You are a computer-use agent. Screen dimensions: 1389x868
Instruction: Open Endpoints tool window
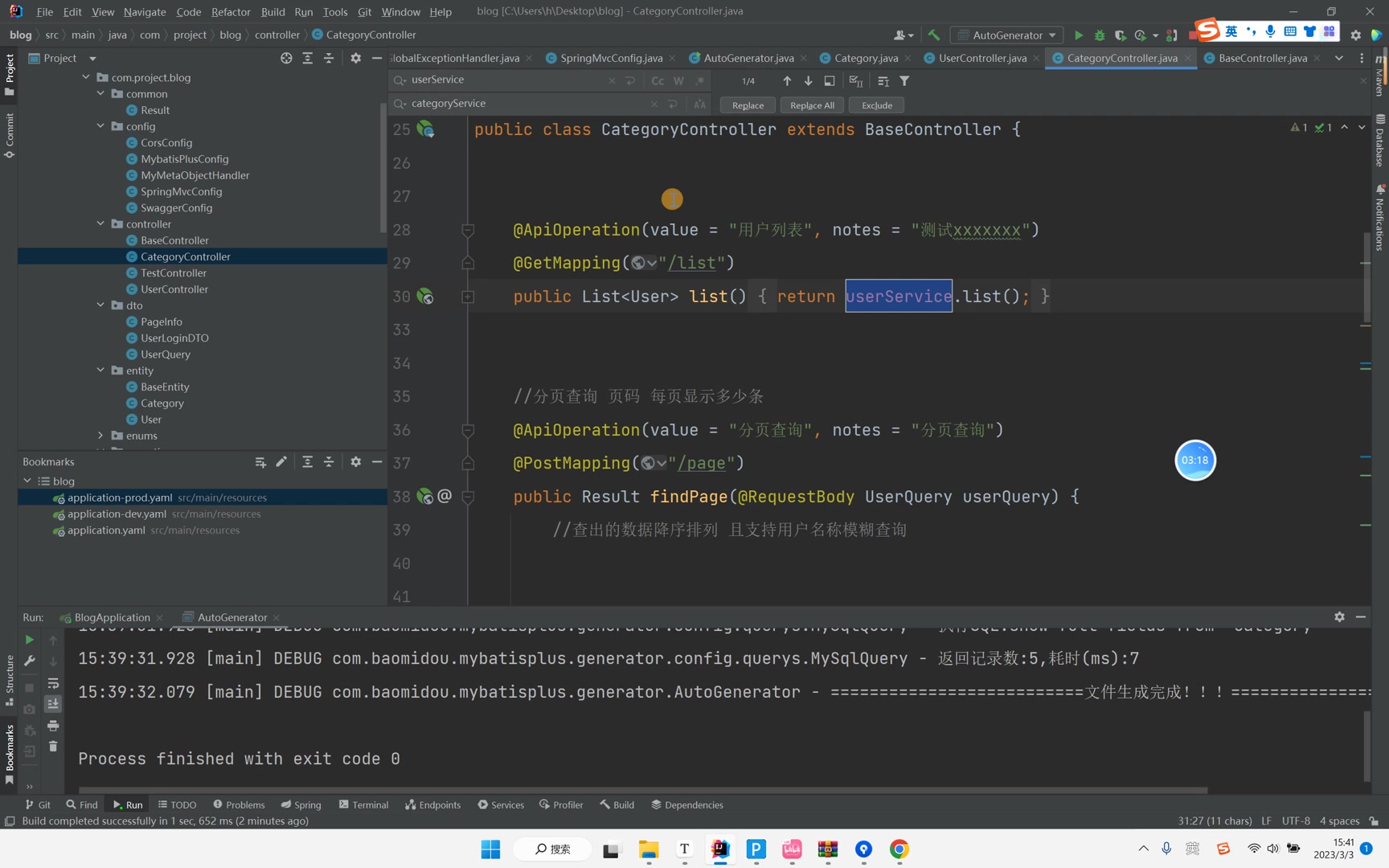click(x=433, y=805)
